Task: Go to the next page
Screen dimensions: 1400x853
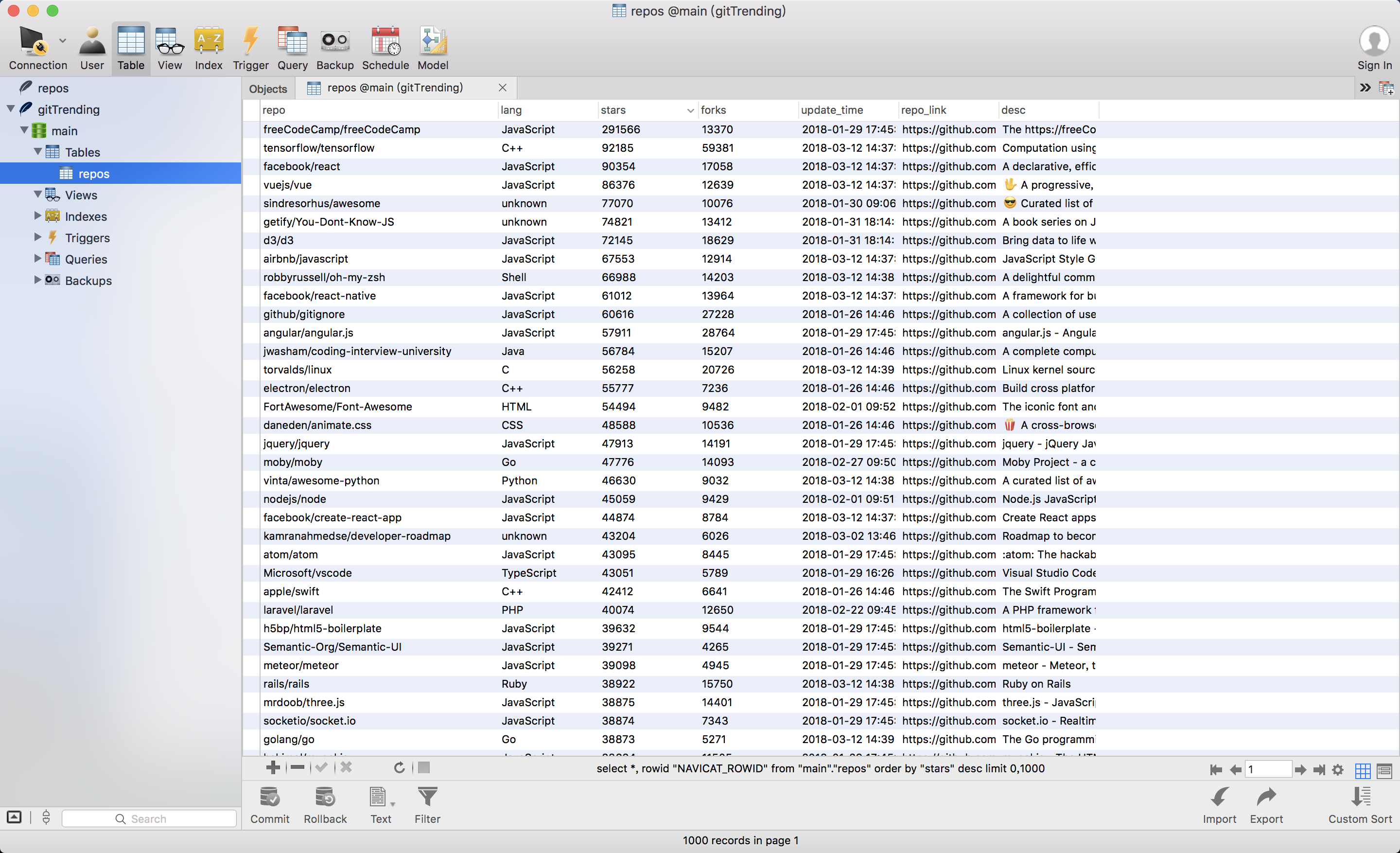Action: coord(1300,770)
